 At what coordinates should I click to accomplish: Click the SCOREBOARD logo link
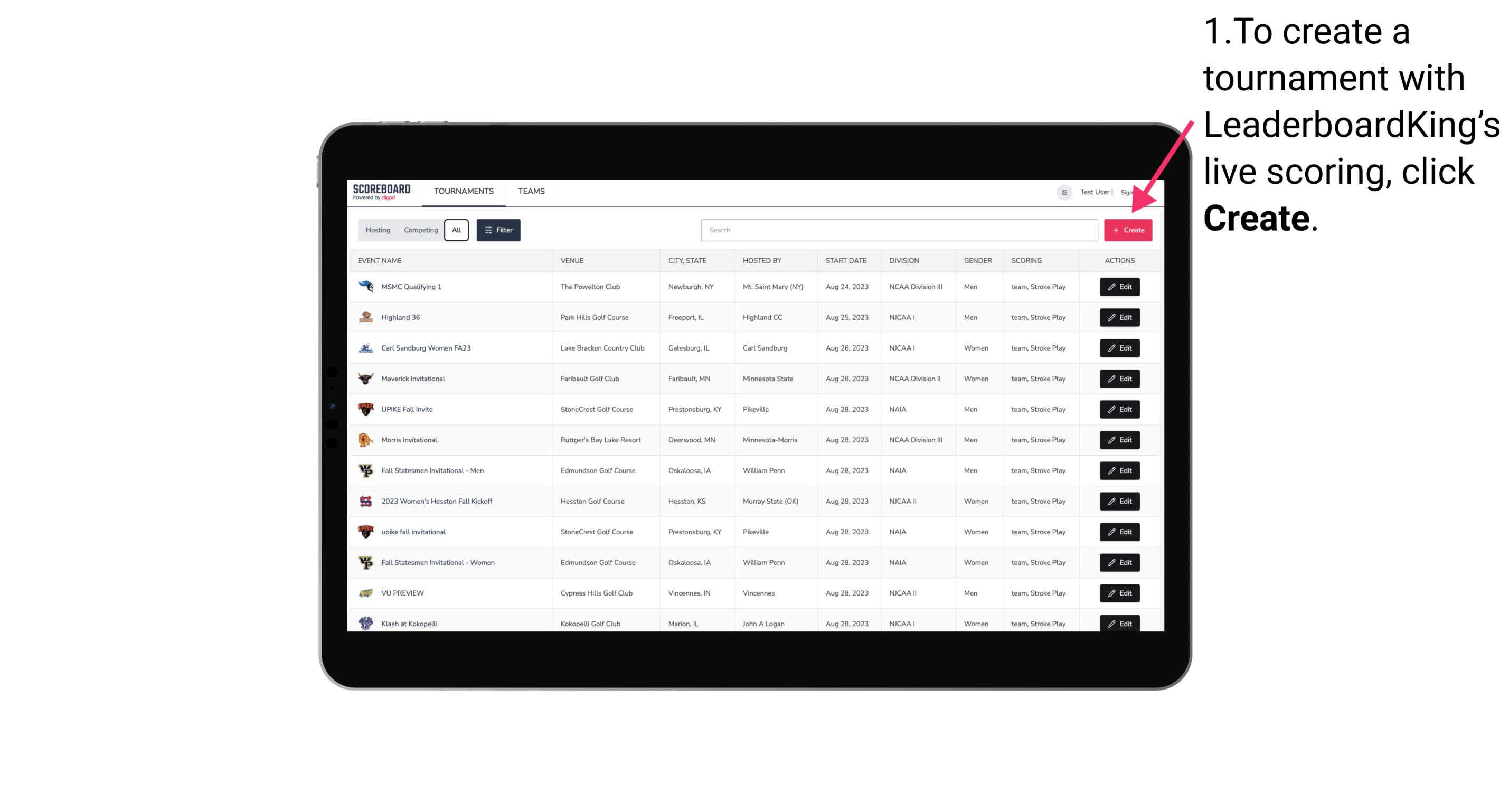point(384,192)
